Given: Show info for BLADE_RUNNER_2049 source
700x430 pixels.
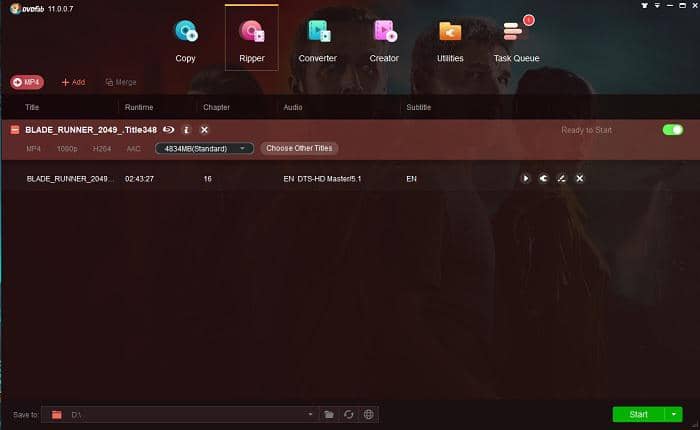Looking at the screenshot, I should [x=186, y=129].
